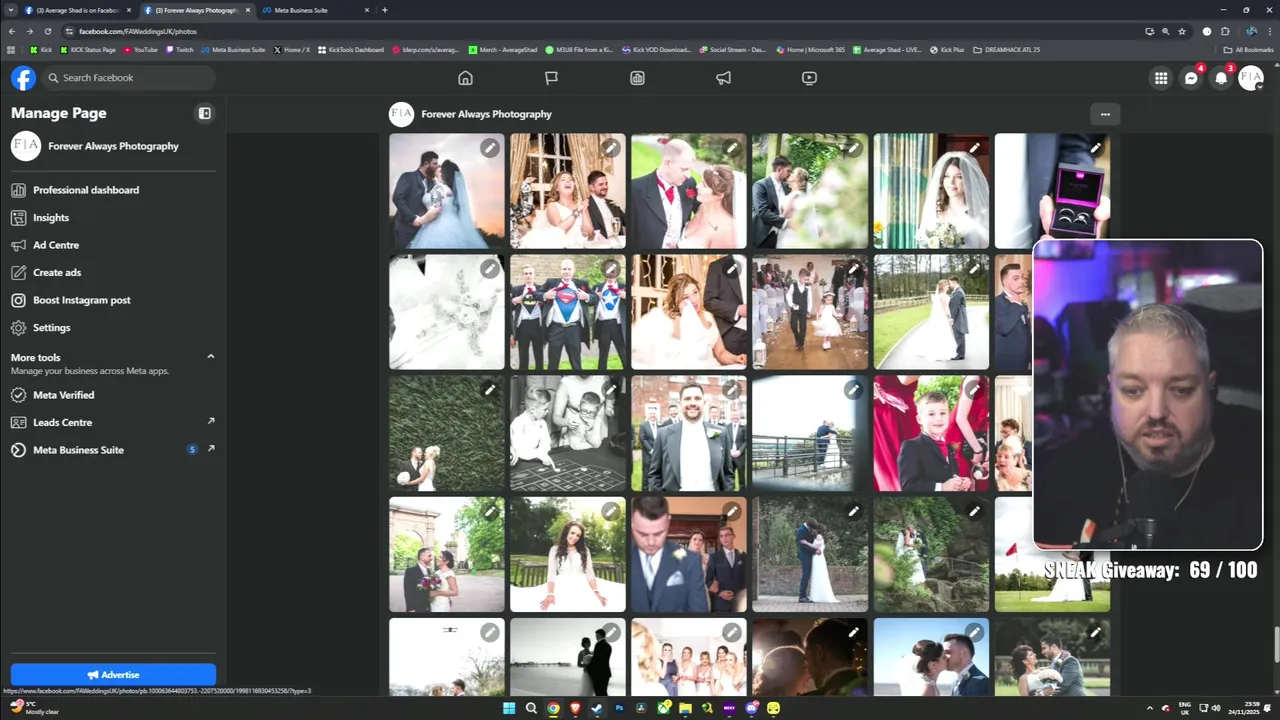Click the page vertical scrollbar thumb
Viewport: 1280px width, 720px height.
1276,644
